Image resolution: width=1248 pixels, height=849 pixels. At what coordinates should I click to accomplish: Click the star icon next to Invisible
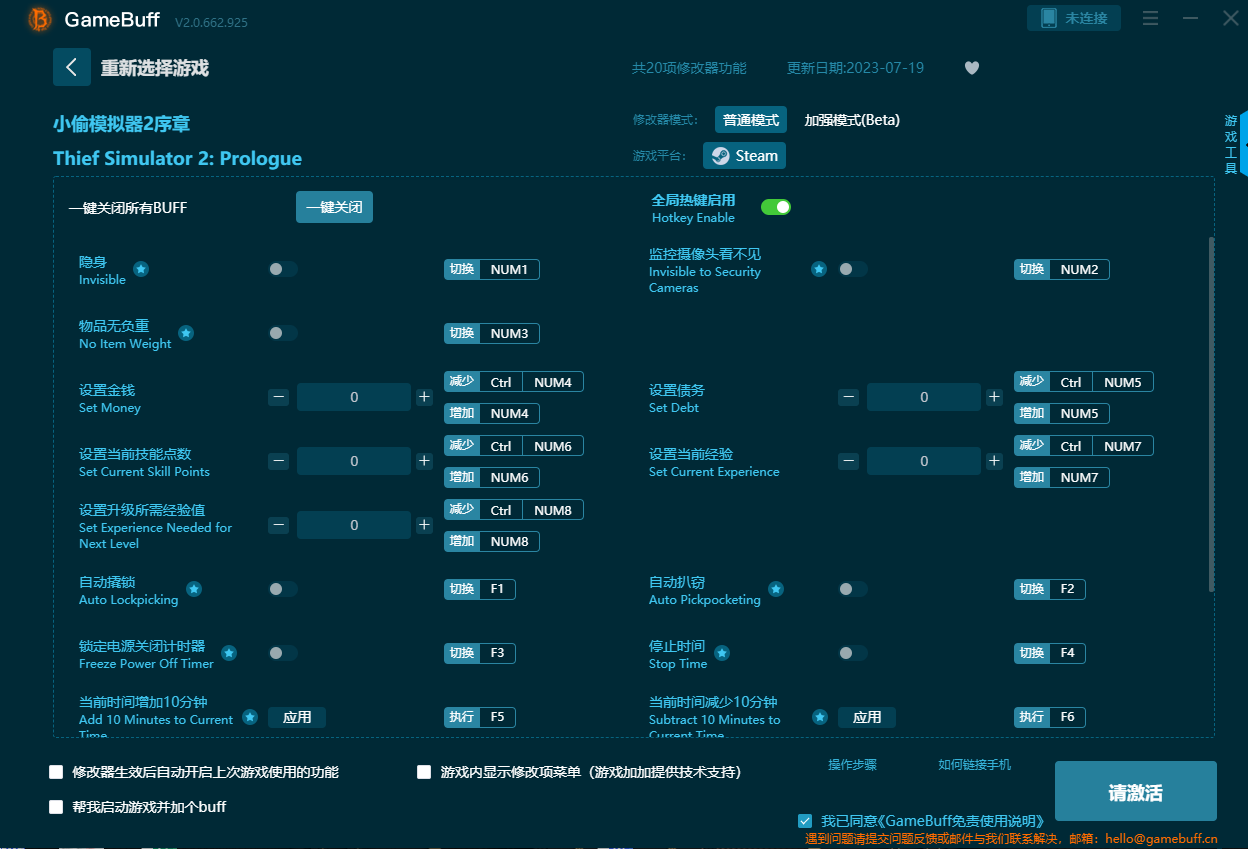click(x=141, y=269)
